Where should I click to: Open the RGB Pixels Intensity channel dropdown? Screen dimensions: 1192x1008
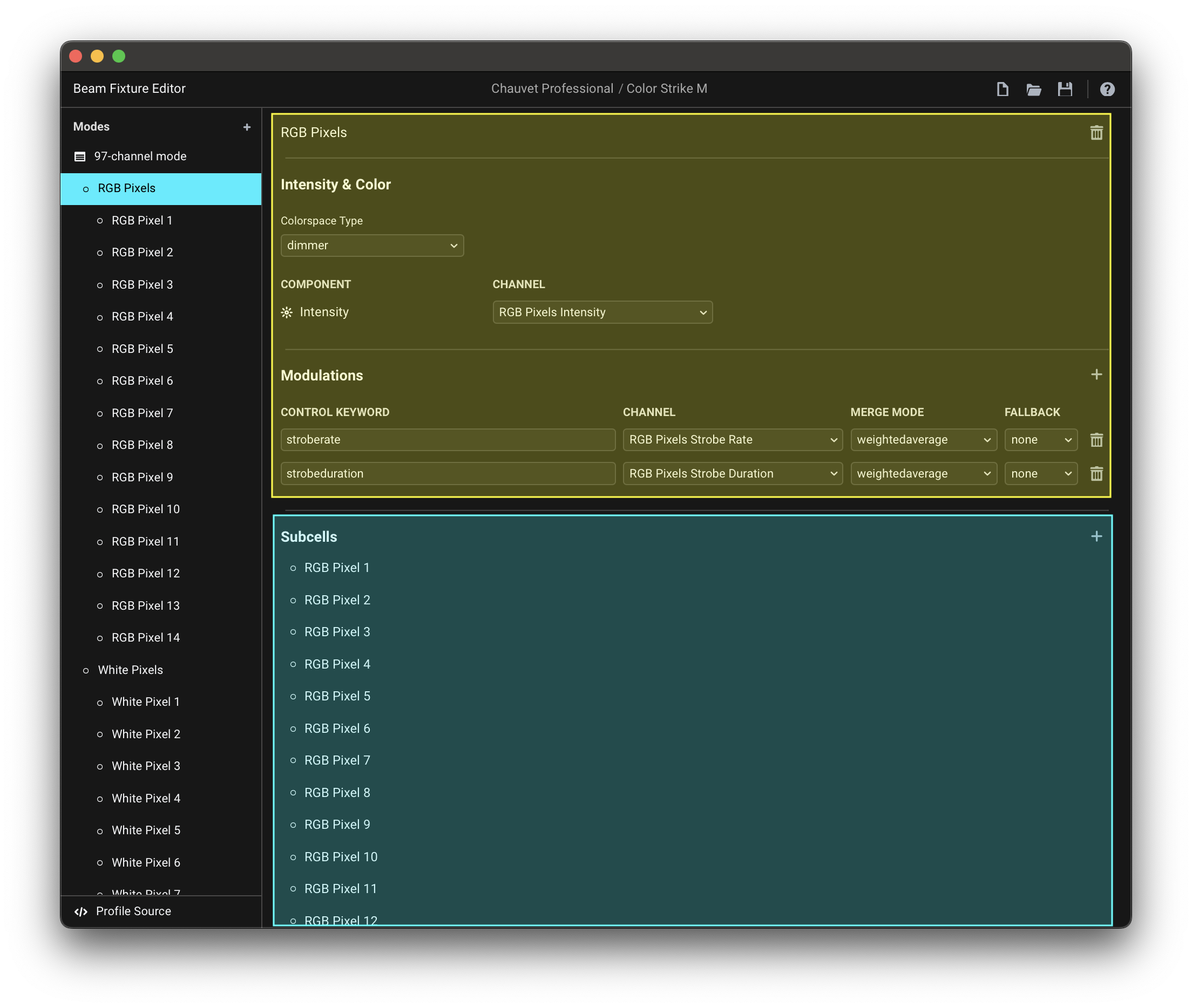[602, 312]
